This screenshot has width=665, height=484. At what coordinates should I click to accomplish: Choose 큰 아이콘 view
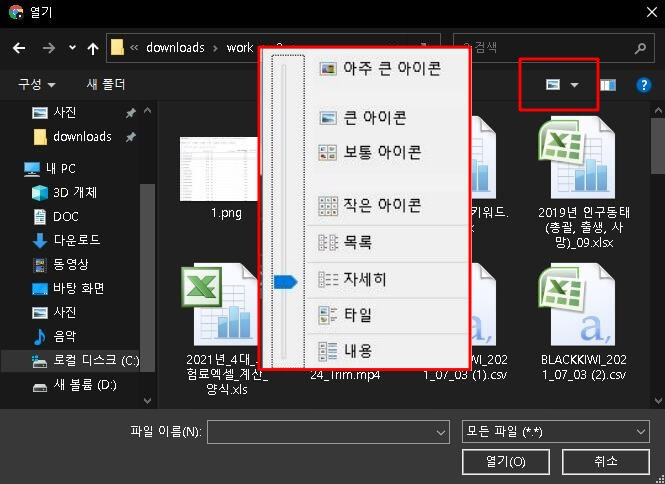pyautogui.click(x=363, y=118)
